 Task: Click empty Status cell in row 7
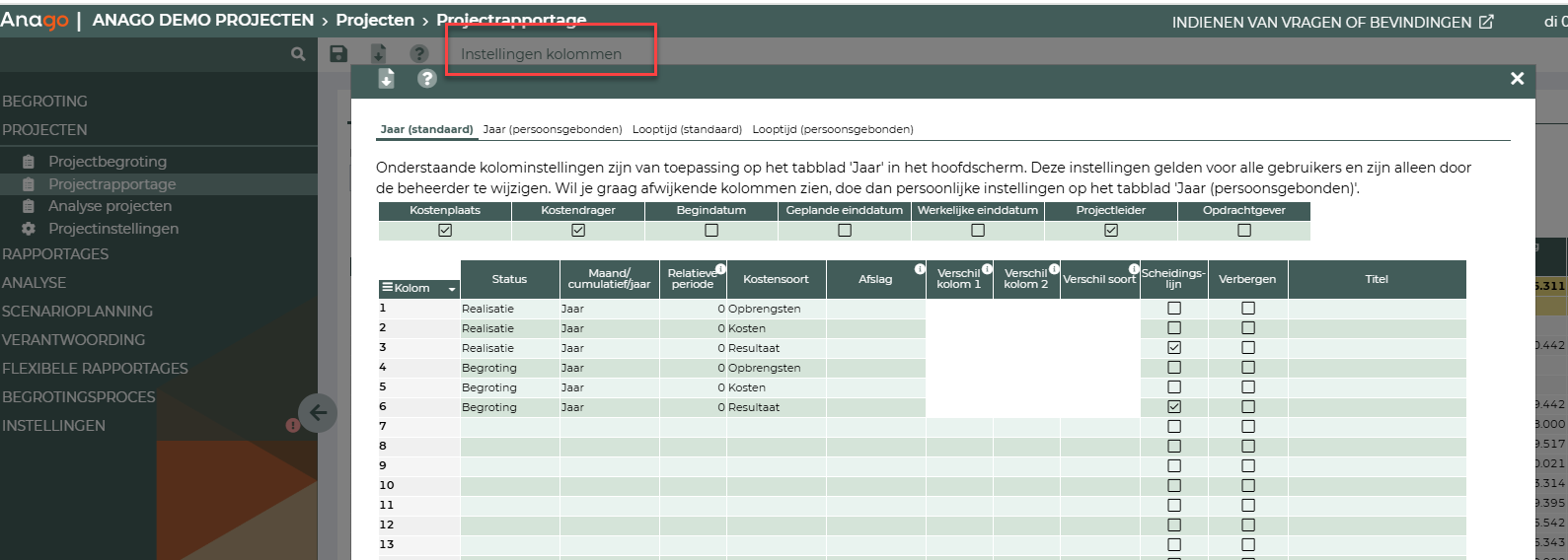pyautogui.click(x=510, y=427)
